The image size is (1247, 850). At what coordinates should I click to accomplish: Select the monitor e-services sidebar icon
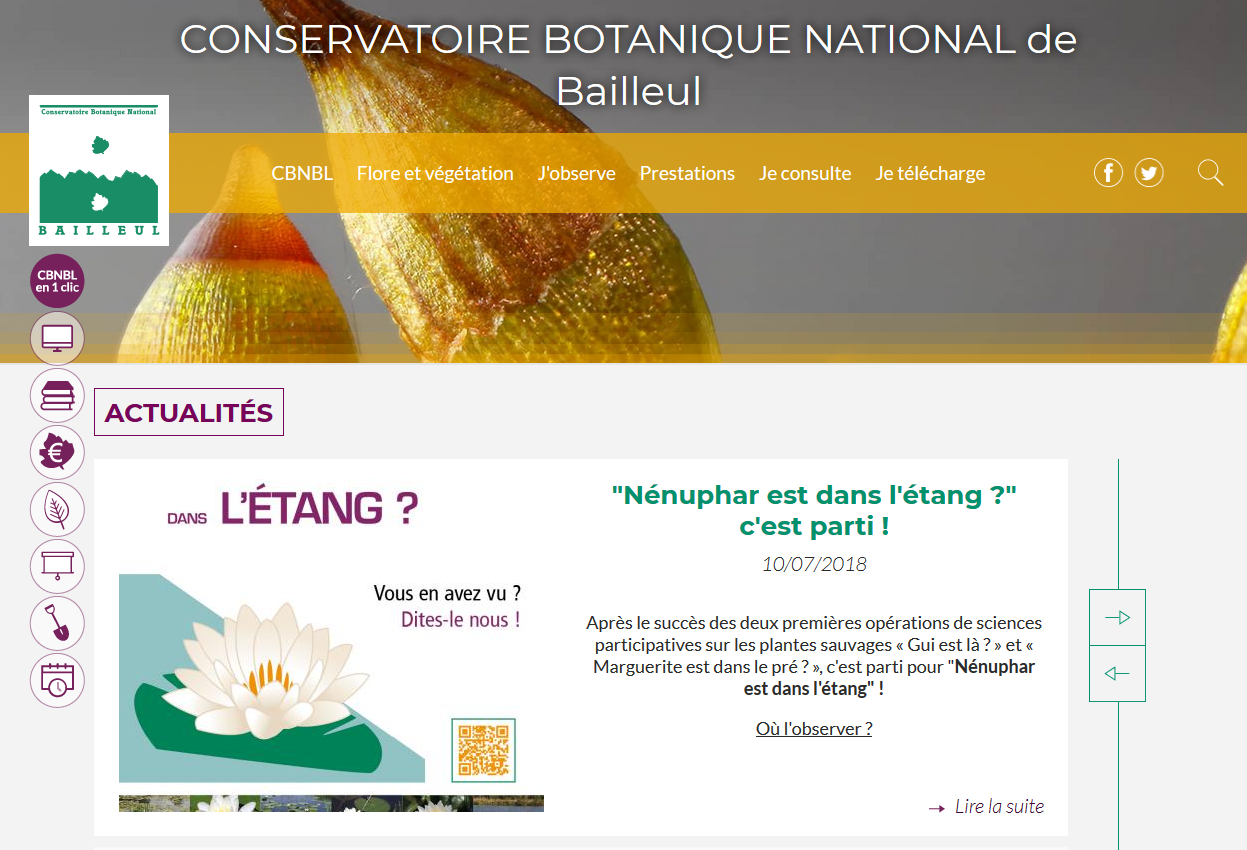(x=57, y=337)
